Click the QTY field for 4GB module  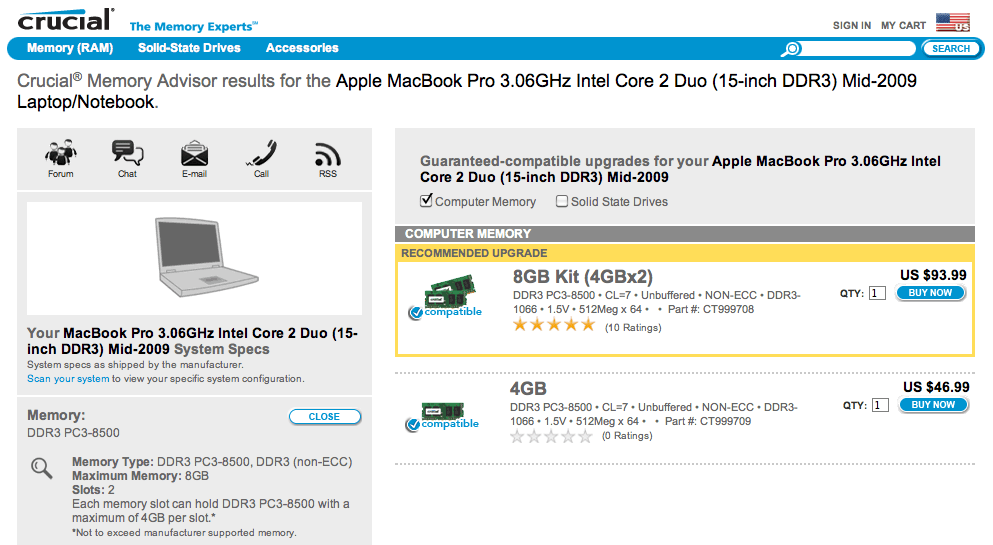pos(880,405)
